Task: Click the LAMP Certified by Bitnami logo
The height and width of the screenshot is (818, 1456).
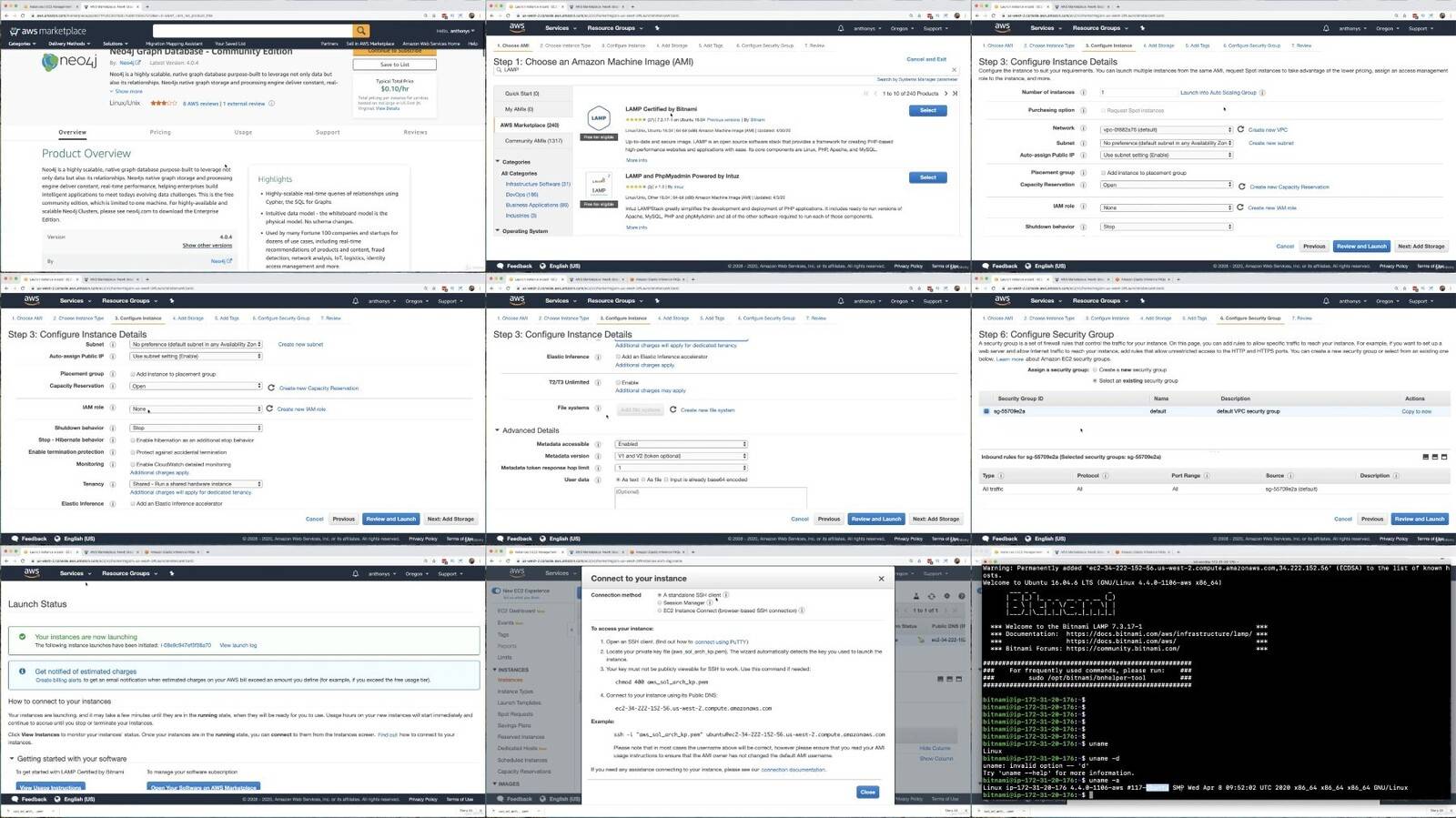Action: pos(599,118)
